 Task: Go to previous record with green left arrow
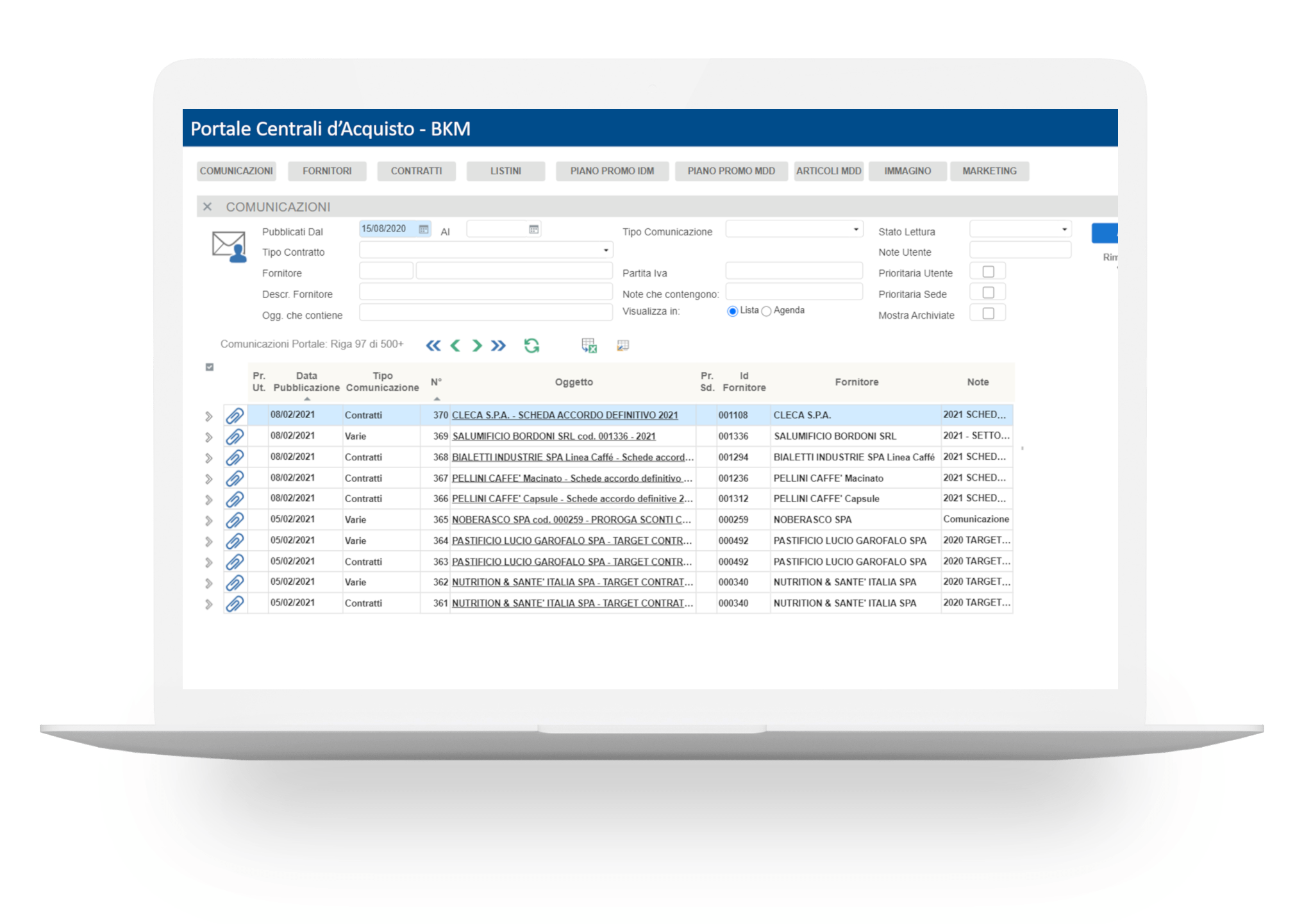(455, 346)
